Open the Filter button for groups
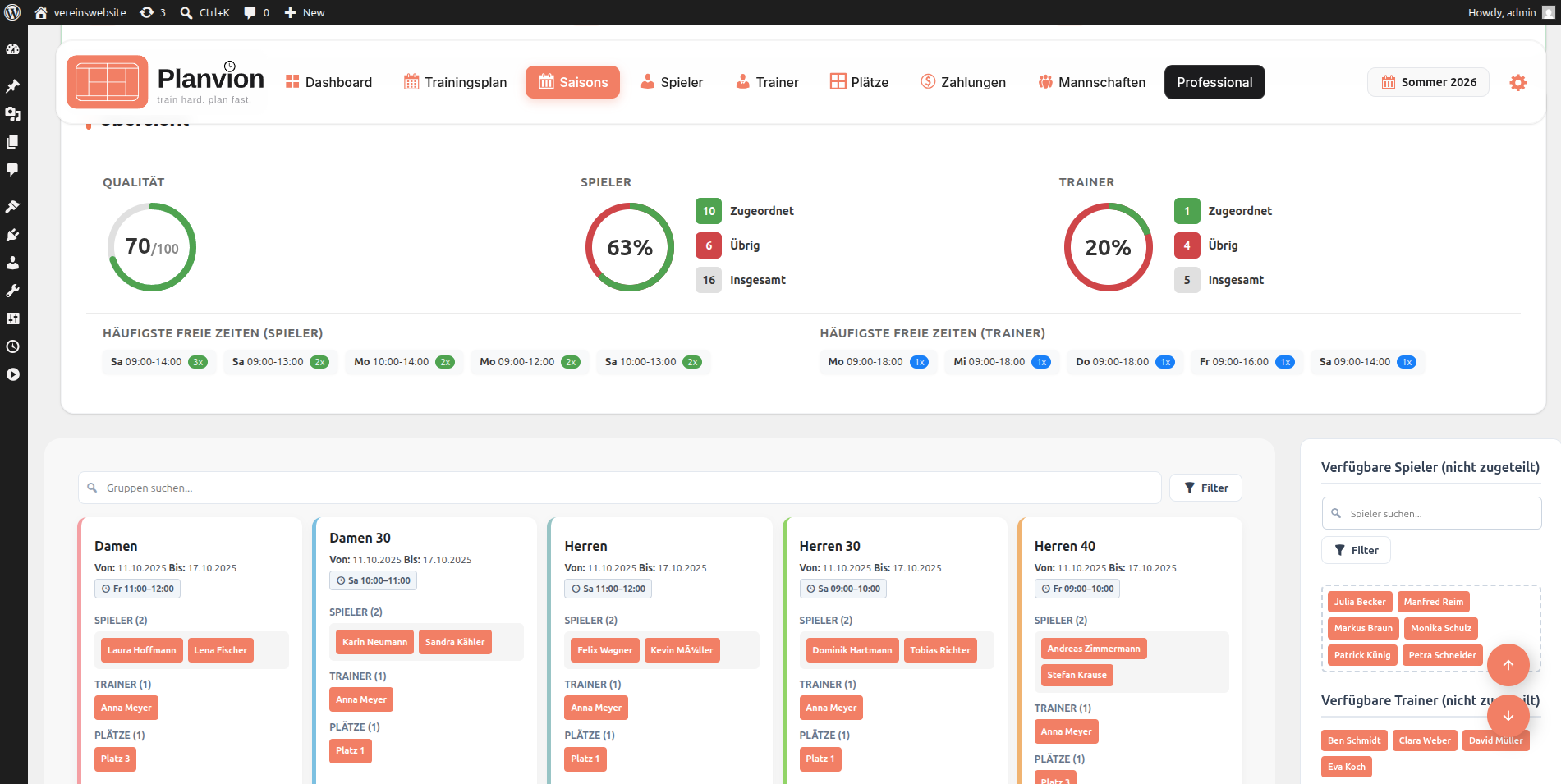This screenshot has height=784, width=1561. point(1205,488)
